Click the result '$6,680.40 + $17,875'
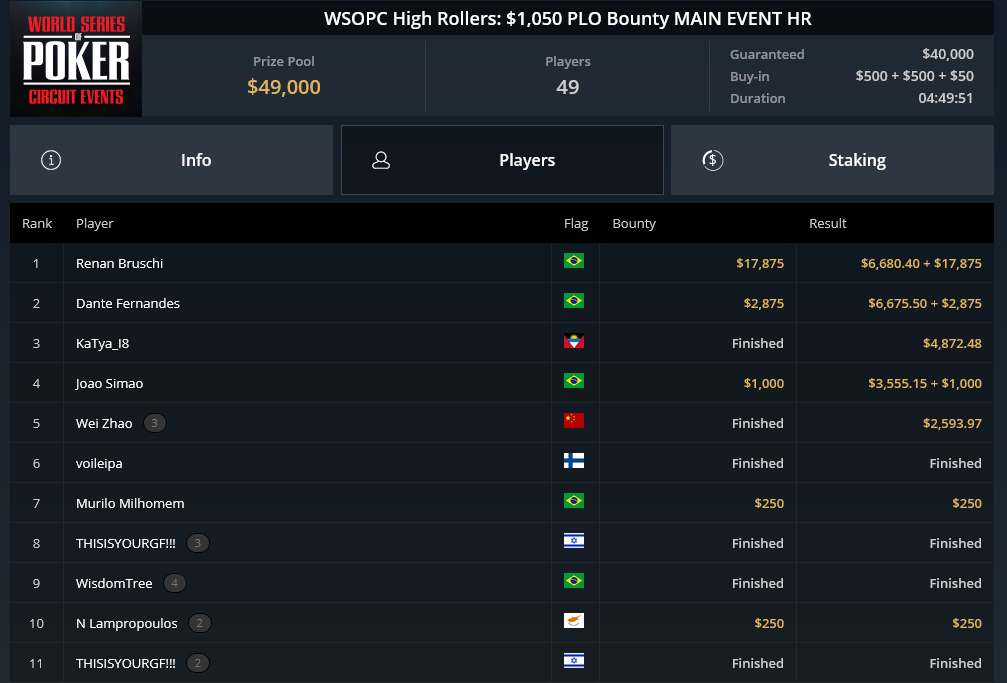Image resolution: width=1007 pixels, height=683 pixels. [921, 263]
